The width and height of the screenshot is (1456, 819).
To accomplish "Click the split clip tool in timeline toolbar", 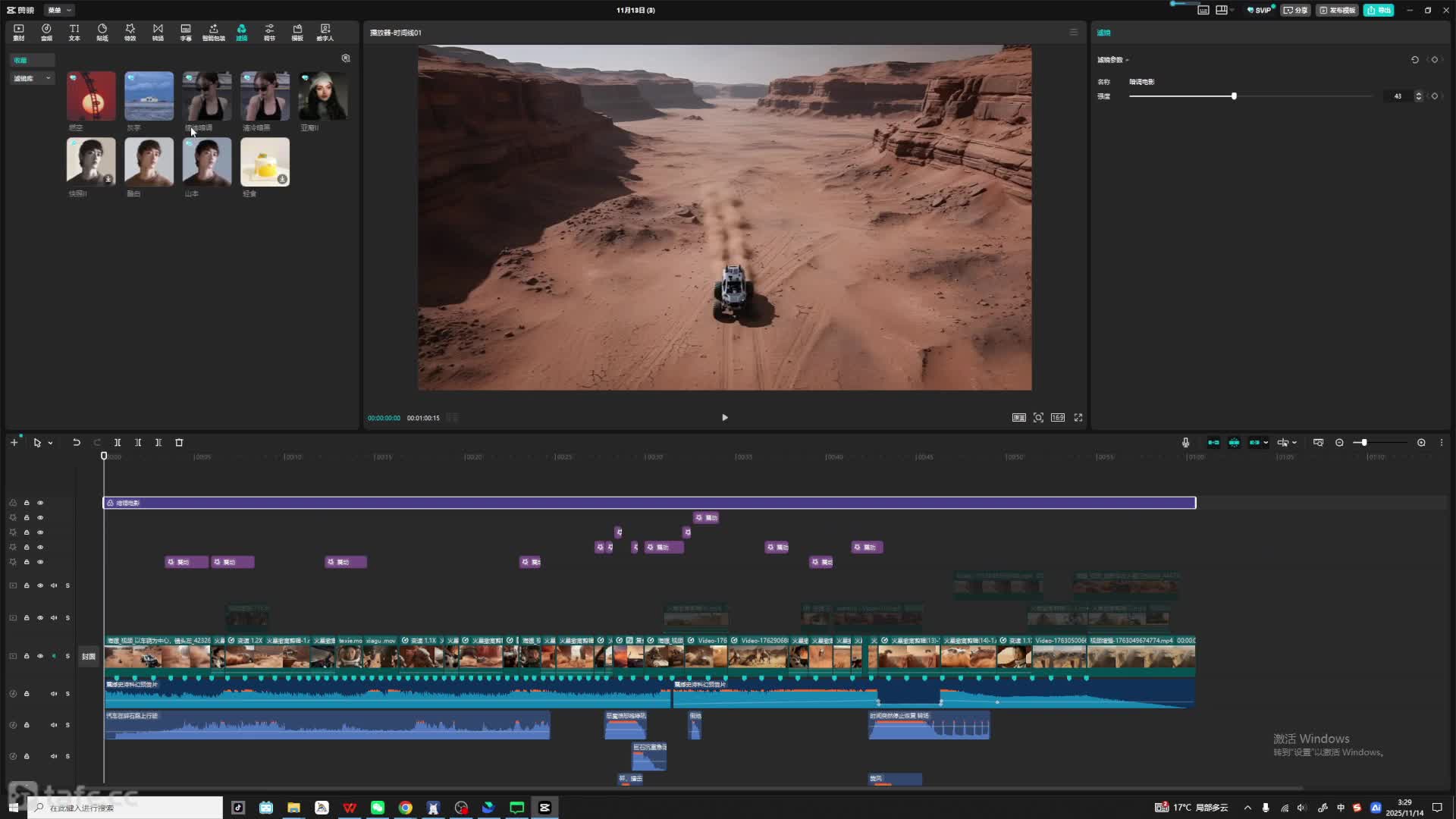I will click(x=118, y=443).
